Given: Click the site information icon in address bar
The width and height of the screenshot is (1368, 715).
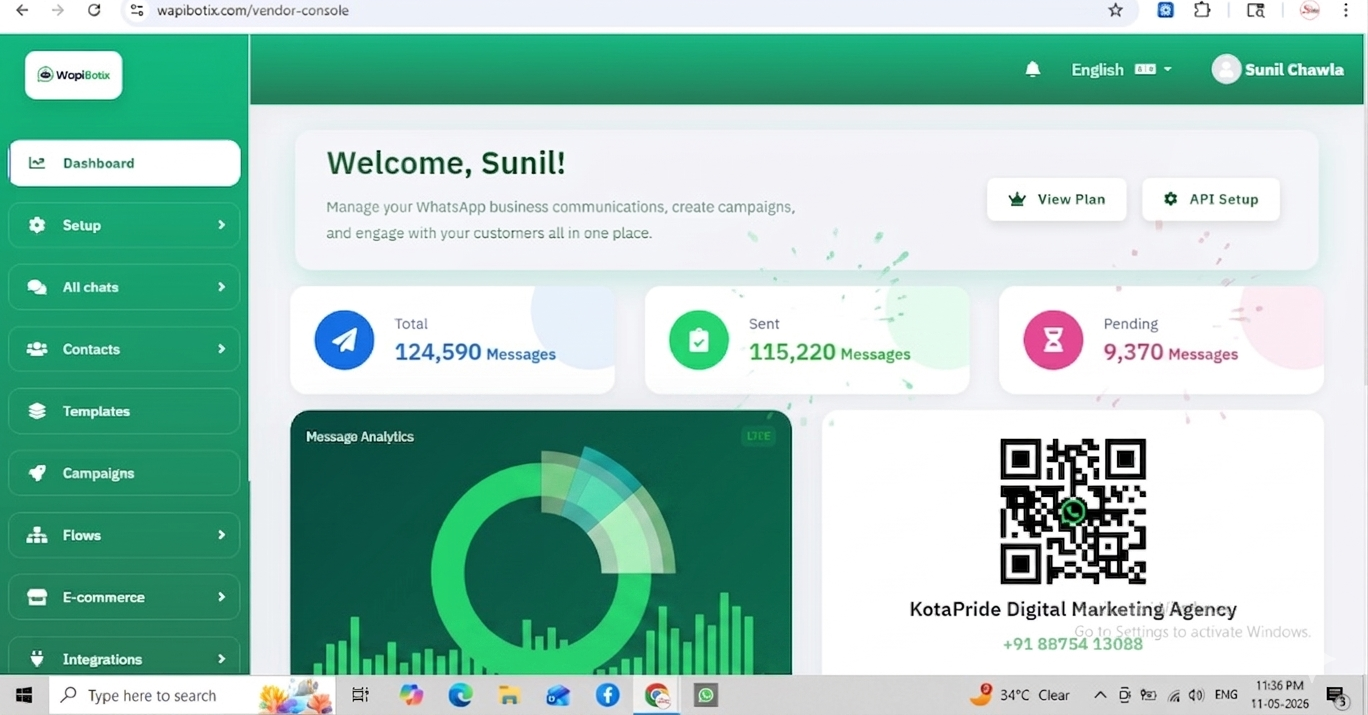Looking at the screenshot, I should 137,10.
